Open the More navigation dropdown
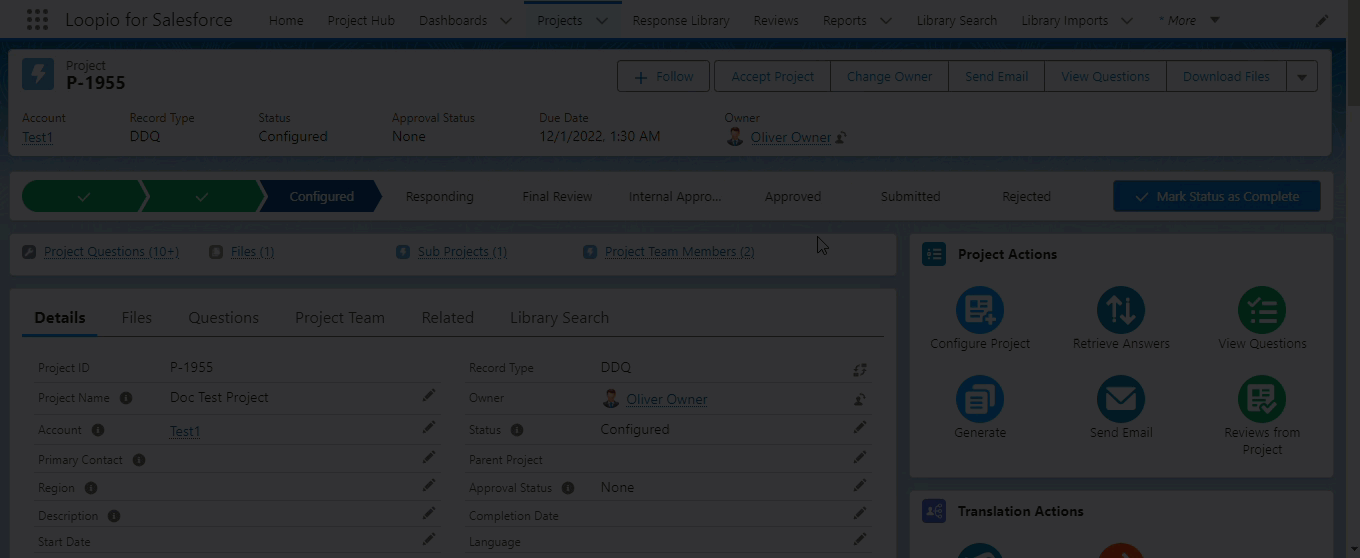The width and height of the screenshot is (1360, 558). (x=1189, y=20)
